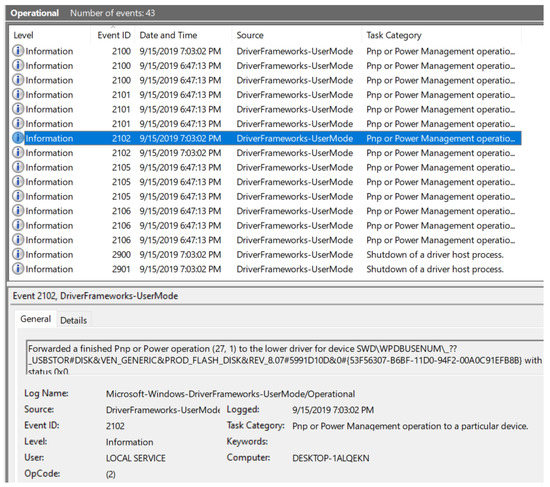
Task: Click the LOCAL SERVICE user value
Action: (x=136, y=458)
